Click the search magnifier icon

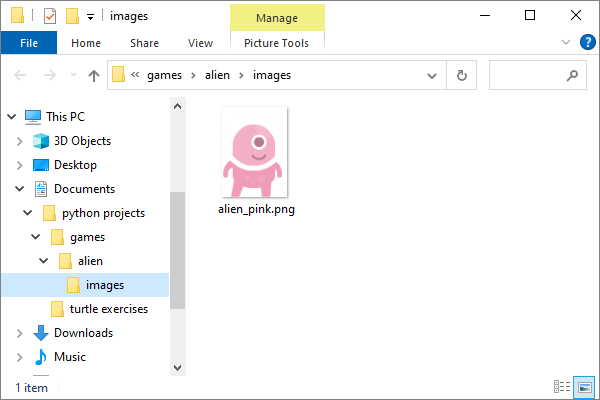(x=572, y=75)
